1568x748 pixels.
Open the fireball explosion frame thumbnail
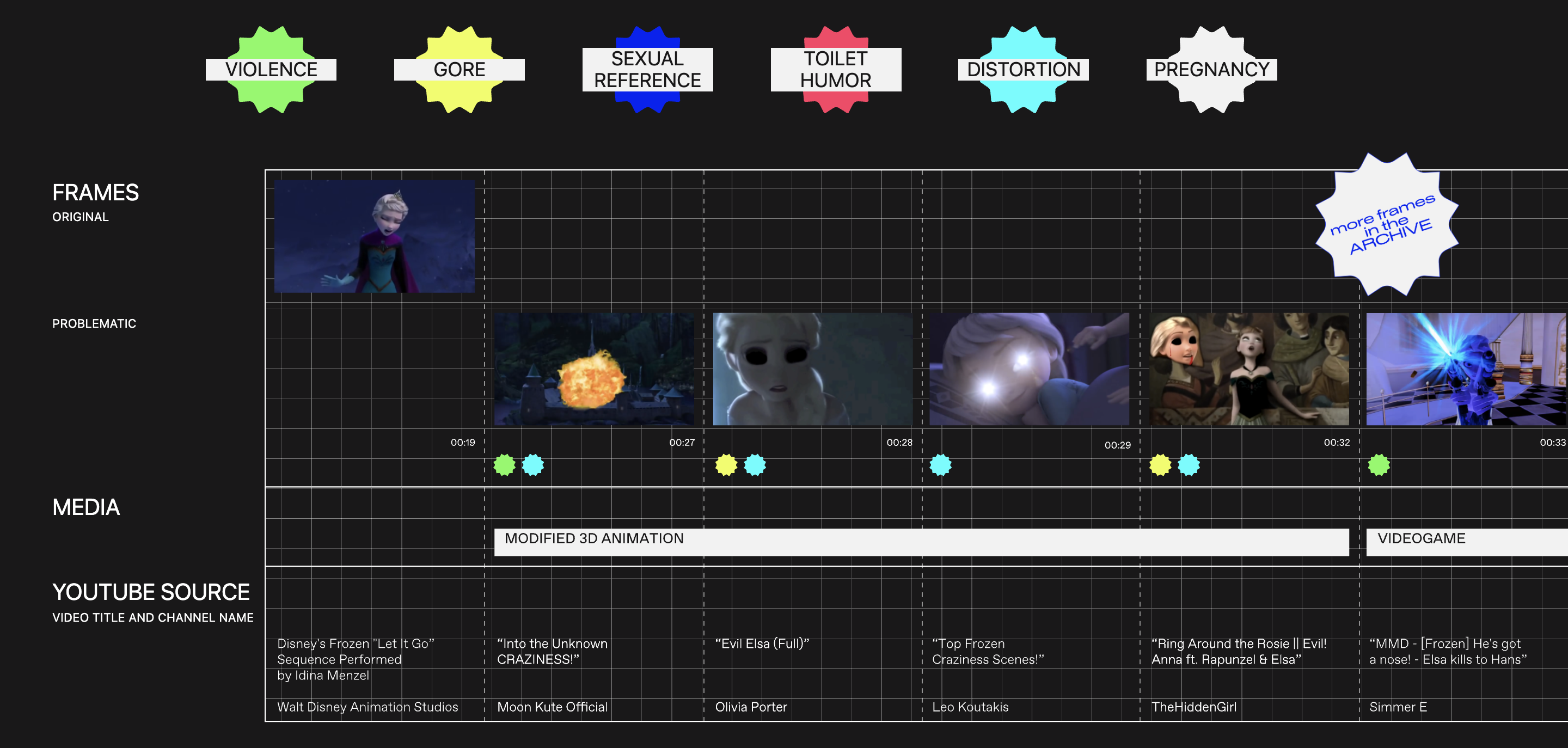[593, 369]
